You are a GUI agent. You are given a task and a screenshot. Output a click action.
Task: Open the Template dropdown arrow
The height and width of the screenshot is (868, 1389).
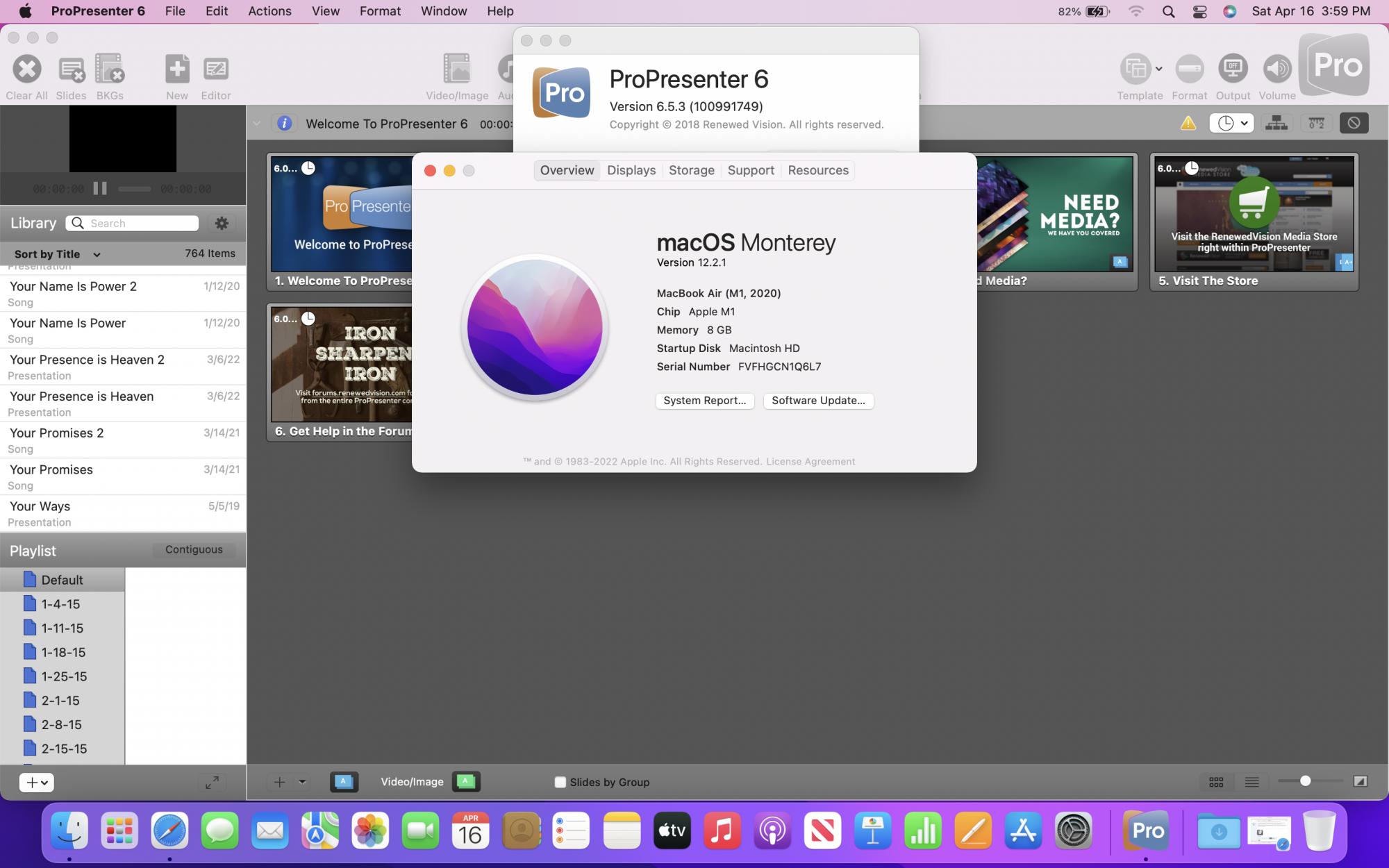[1158, 69]
